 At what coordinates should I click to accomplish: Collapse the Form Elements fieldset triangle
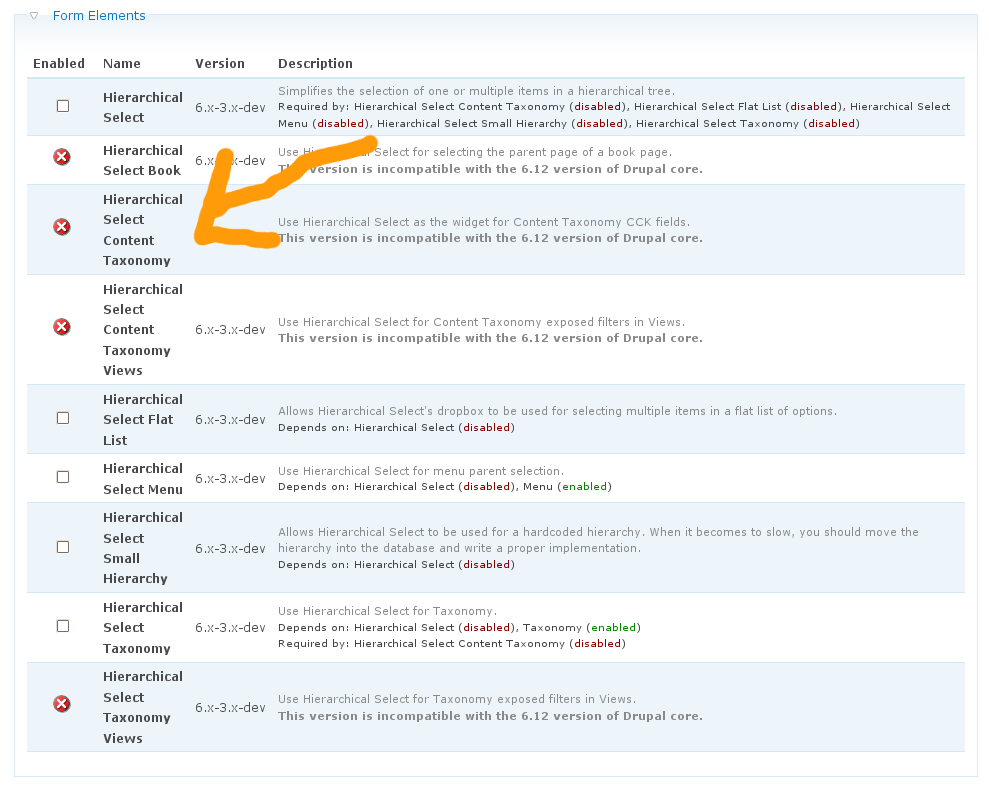click(x=34, y=16)
